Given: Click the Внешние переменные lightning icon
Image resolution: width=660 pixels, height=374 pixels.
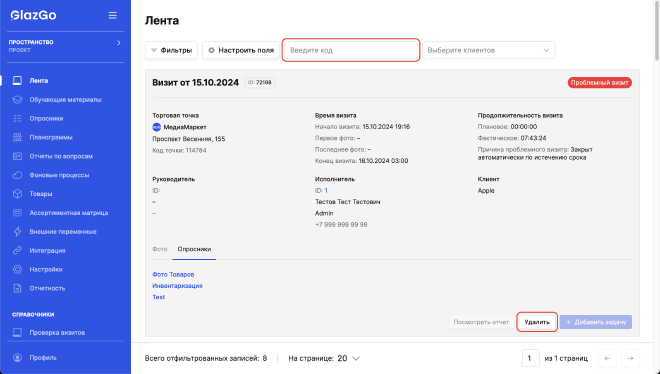Looking at the screenshot, I should coord(17,231).
